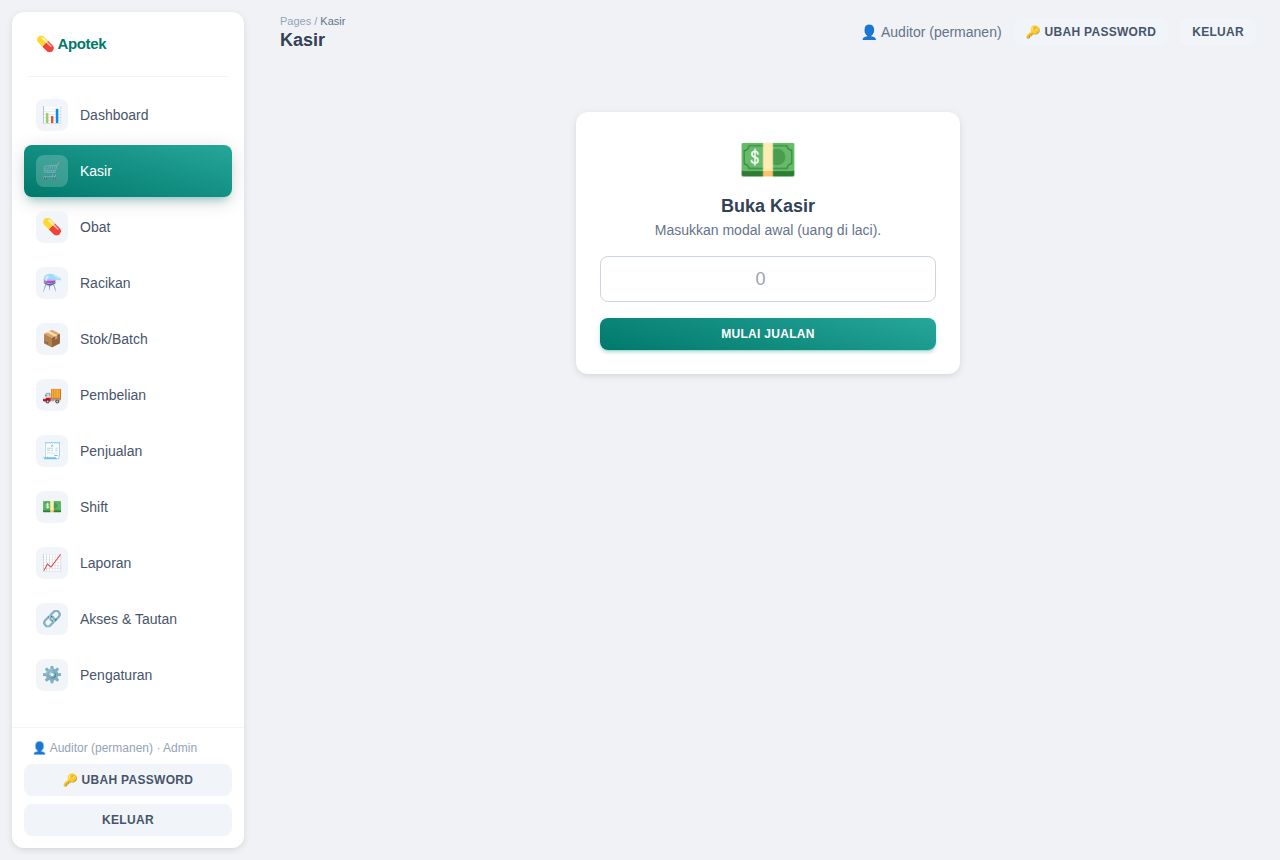Click the Kasir shopping cart icon

[x=52, y=171]
